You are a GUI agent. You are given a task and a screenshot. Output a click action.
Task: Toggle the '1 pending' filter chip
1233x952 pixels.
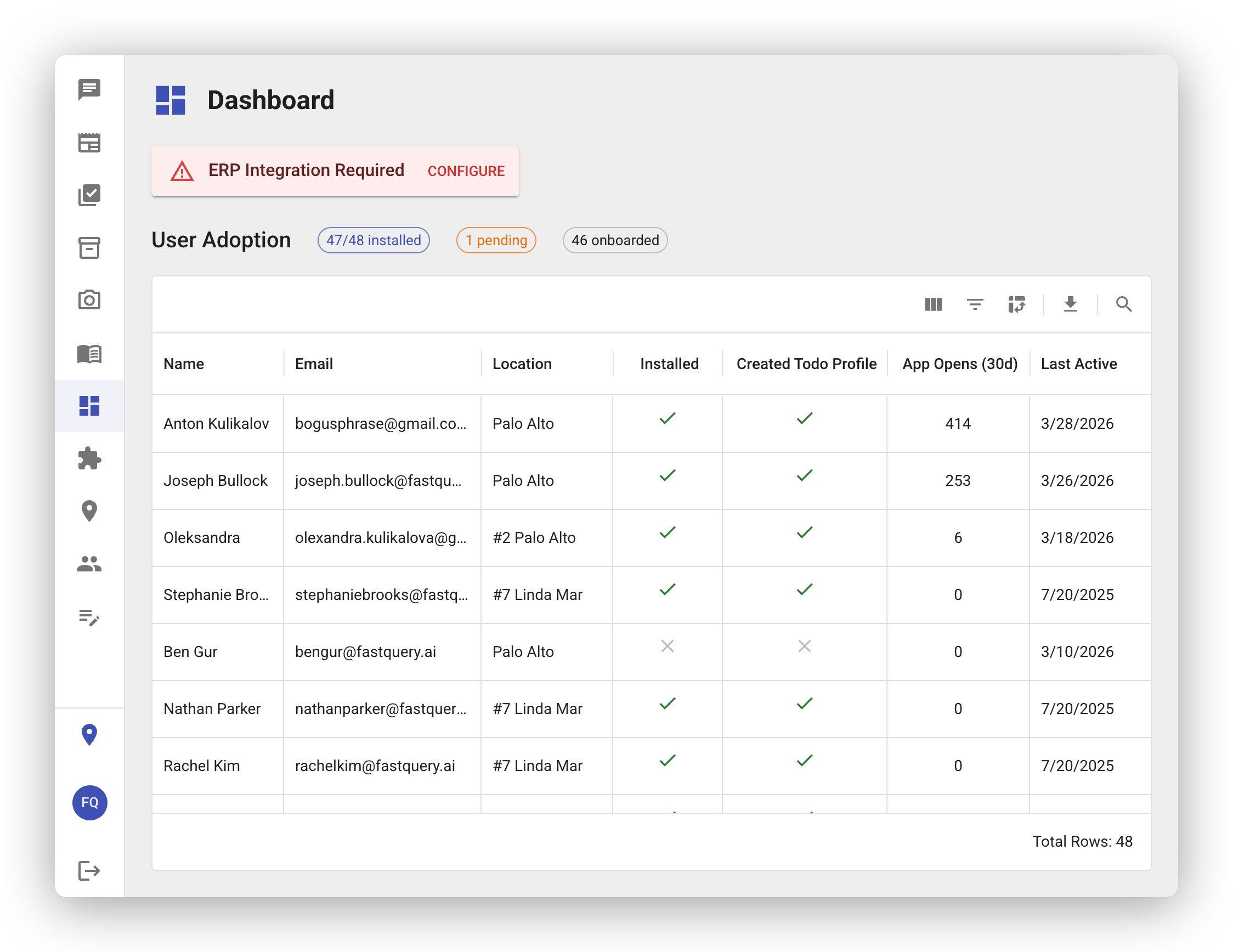(x=496, y=240)
